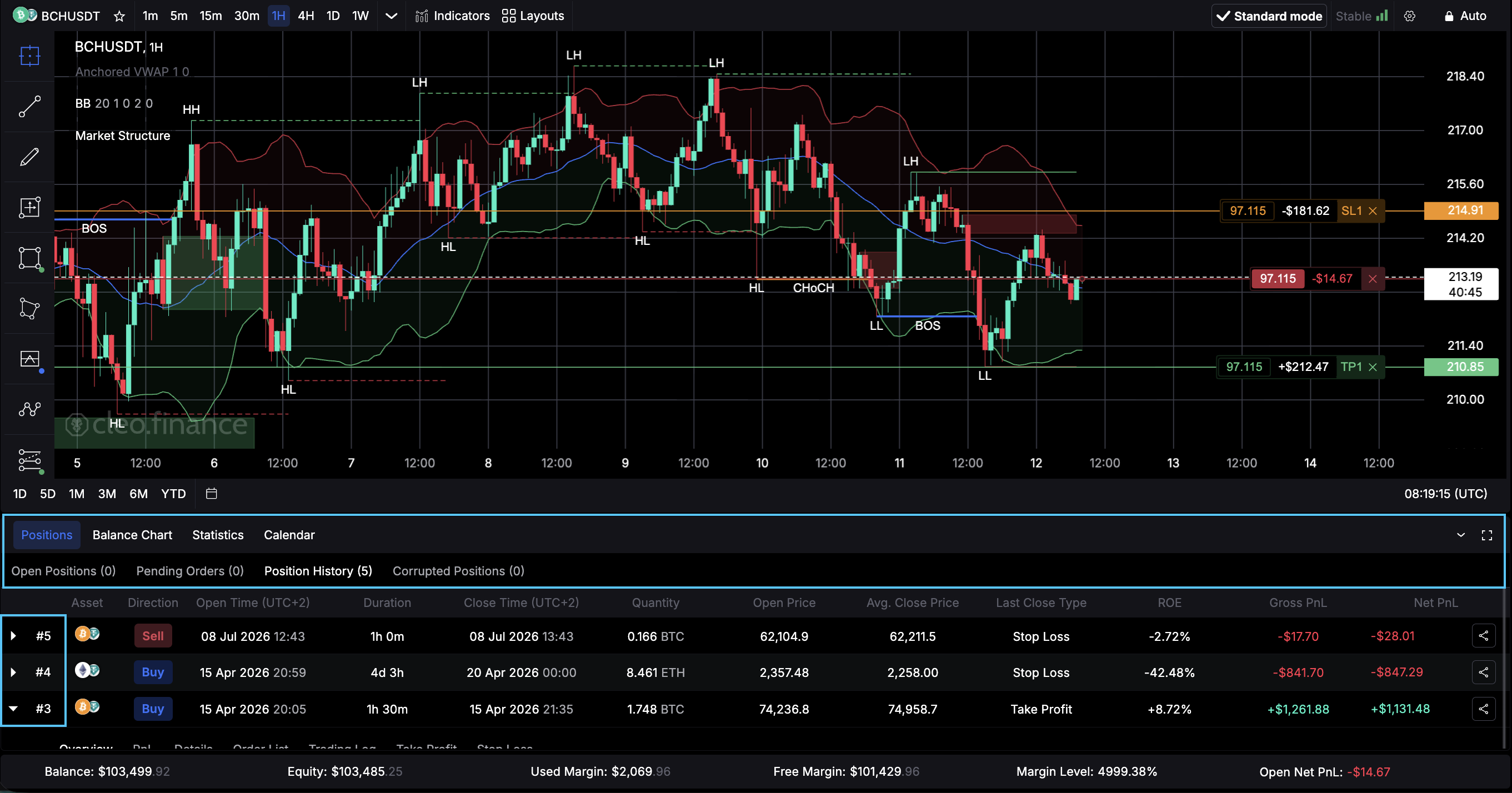The width and height of the screenshot is (1512, 793).
Task: Toggle the Auto scale lock
Action: pyautogui.click(x=1465, y=16)
